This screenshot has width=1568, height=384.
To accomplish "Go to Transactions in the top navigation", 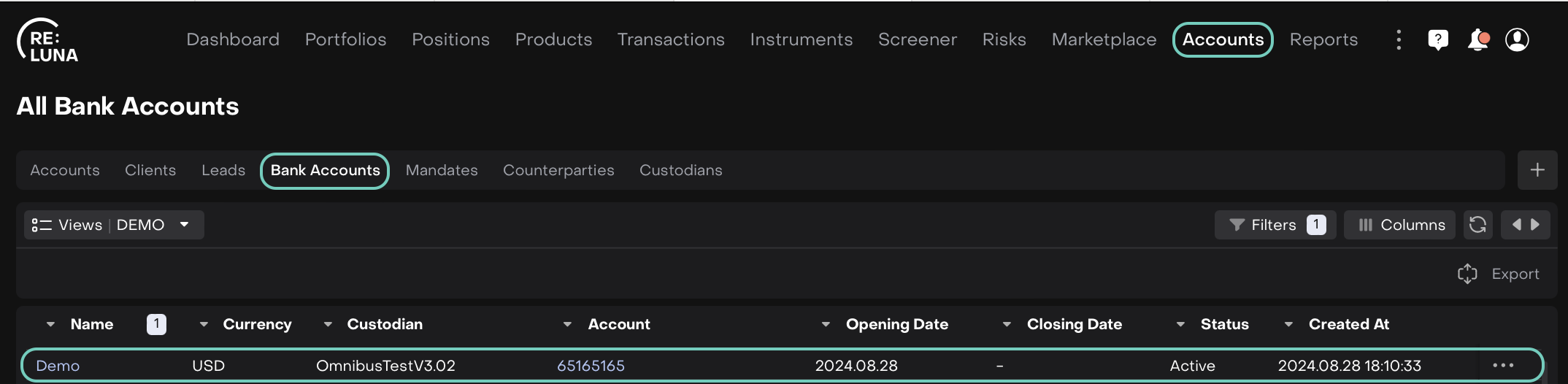I will click(x=670, y=39).
